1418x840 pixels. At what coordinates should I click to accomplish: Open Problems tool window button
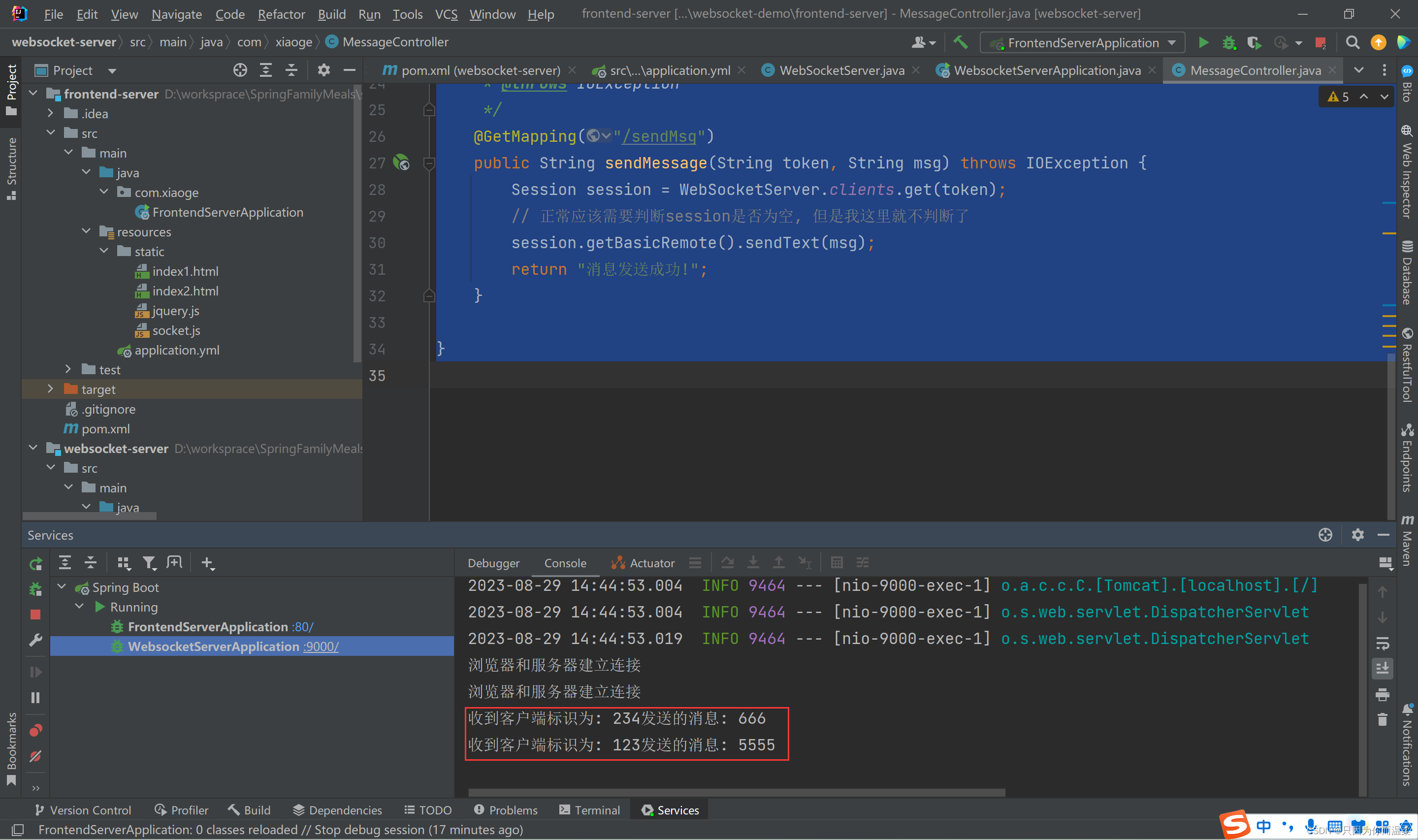tap(505, 810)
